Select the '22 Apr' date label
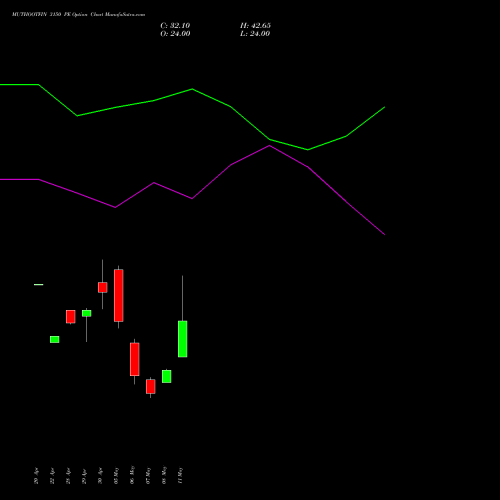 click(x=52, y=476)
